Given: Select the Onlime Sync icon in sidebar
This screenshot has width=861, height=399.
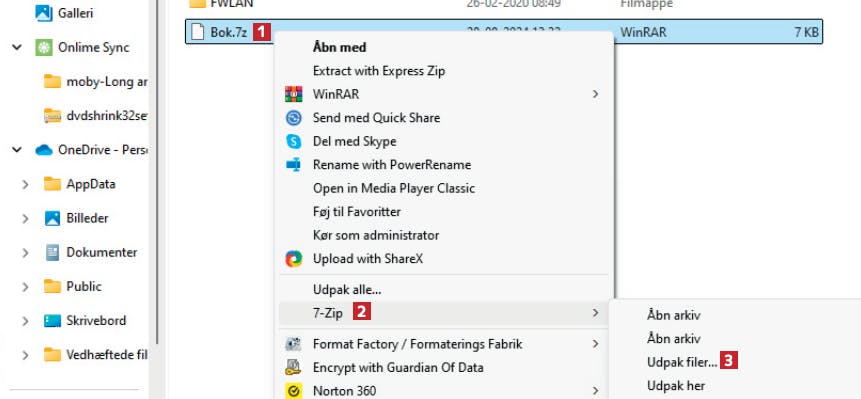Looking at the screenshot, I should (x=44, y=48).
